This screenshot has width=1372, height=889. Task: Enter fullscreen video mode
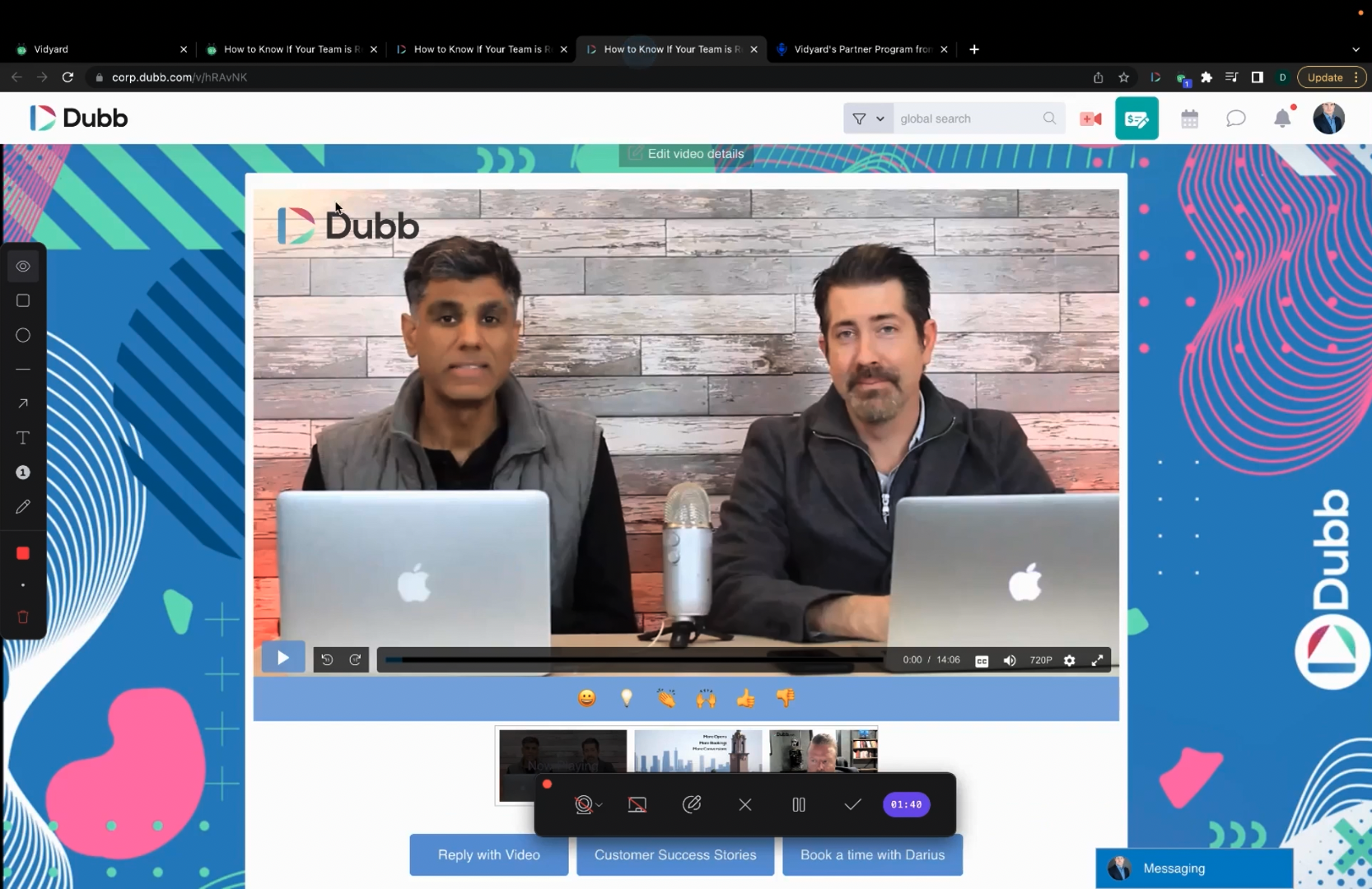tap(1098, 661)
